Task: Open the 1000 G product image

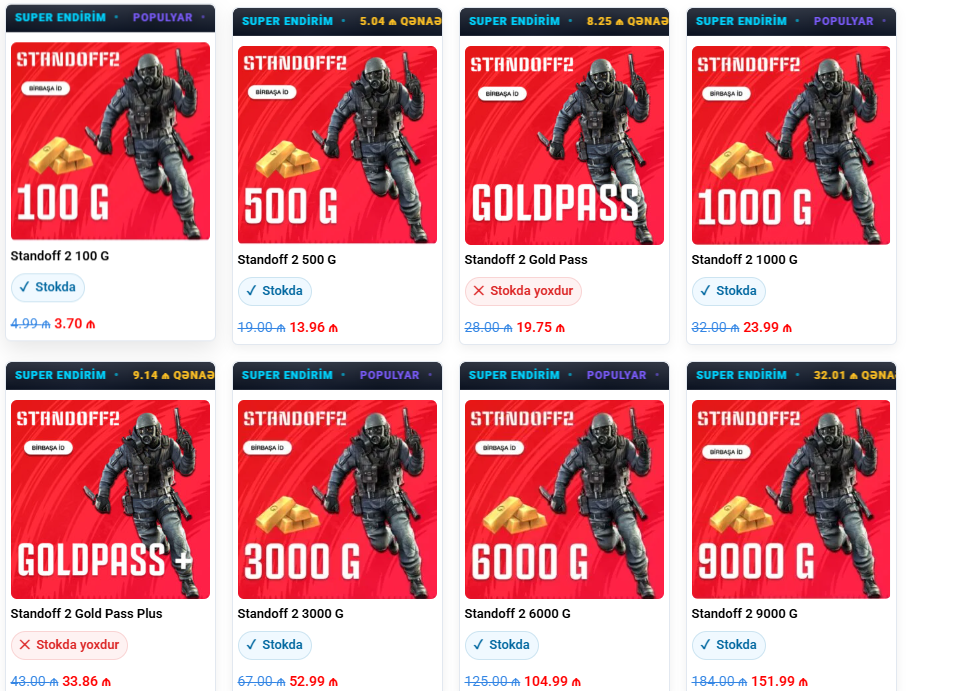Action: pos(791,145)
